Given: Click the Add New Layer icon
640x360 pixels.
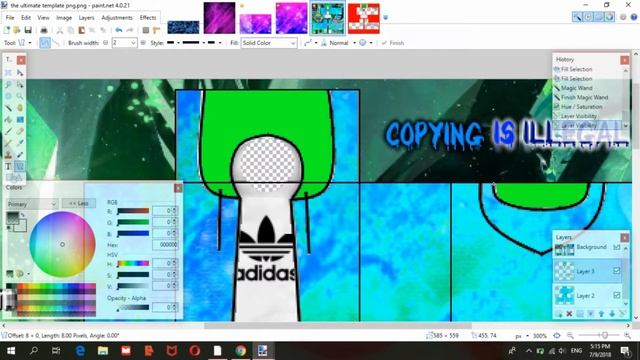Looking at the screenshot, I should (558, 313).
